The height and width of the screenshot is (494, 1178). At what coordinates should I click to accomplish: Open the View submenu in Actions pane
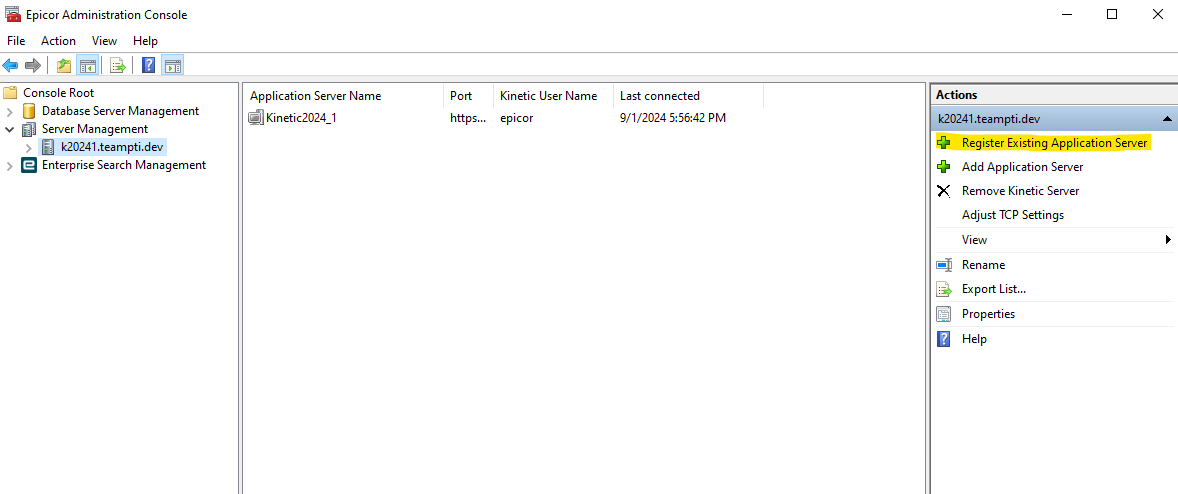(1052, 239)
